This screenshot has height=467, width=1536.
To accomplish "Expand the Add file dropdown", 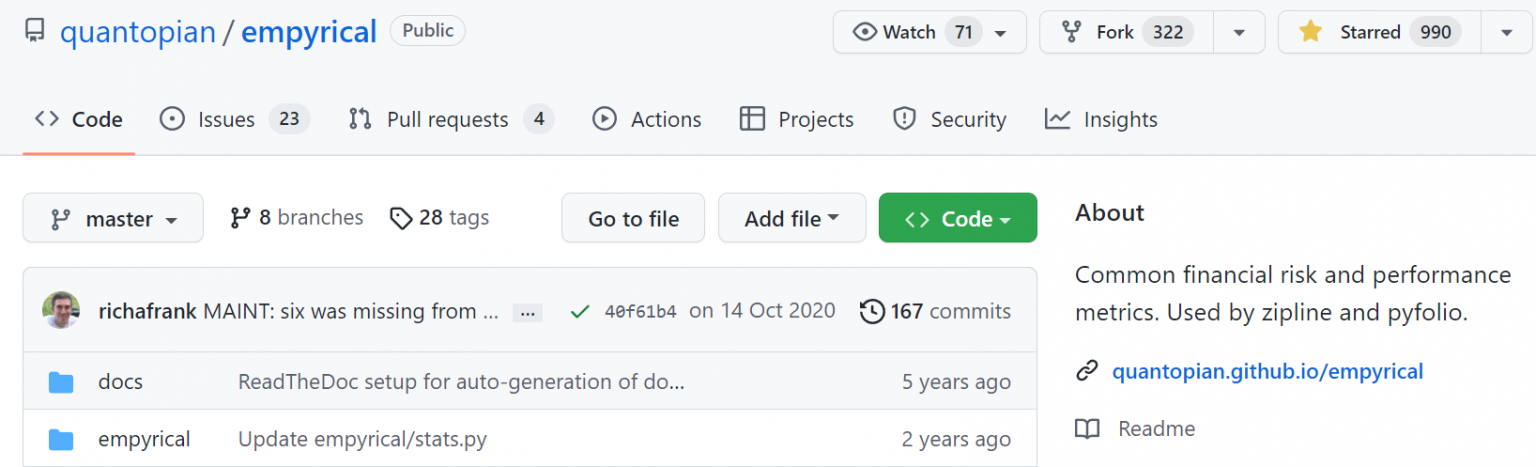I will click(x=791, y=218).
